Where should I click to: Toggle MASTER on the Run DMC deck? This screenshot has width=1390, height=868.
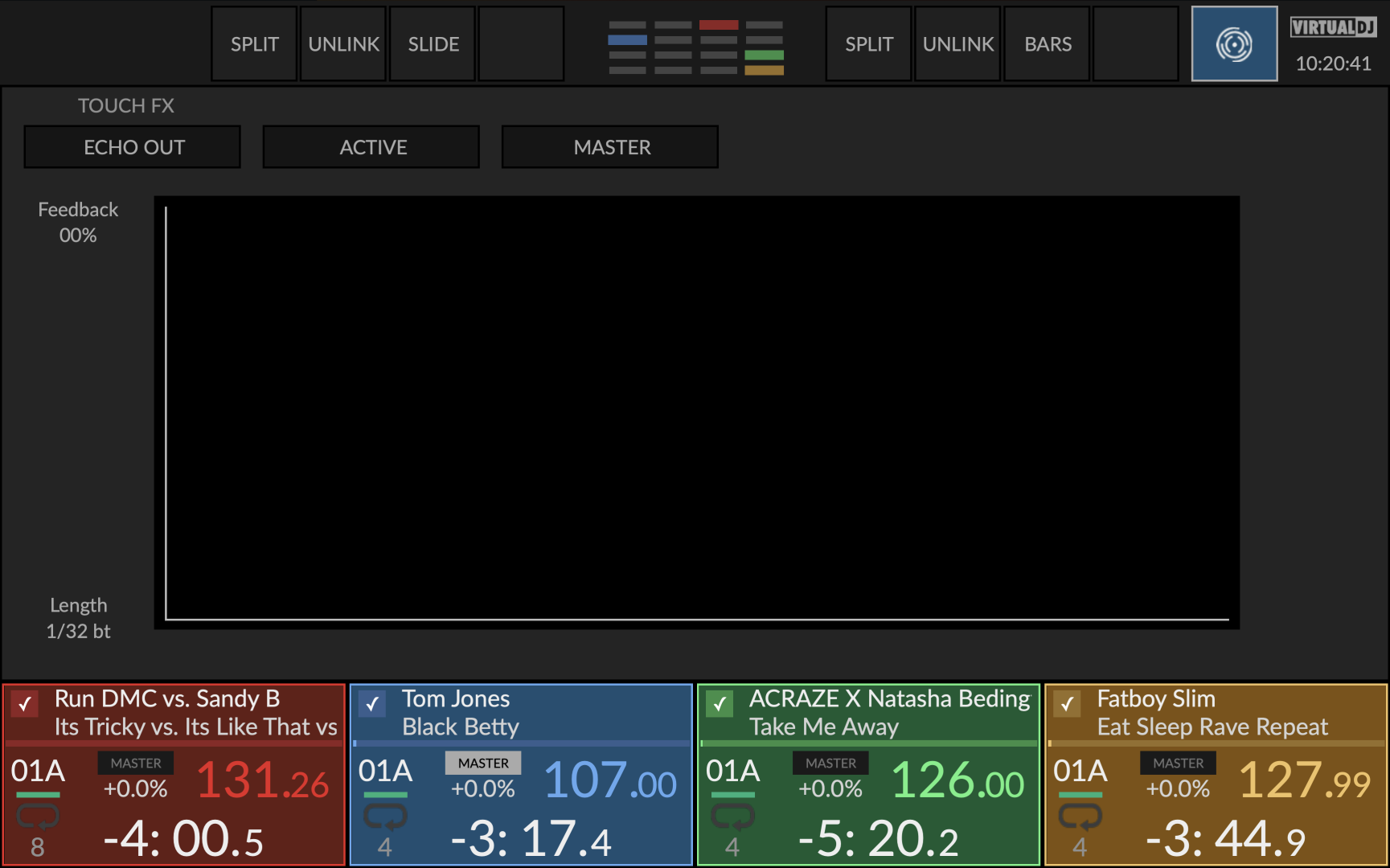tap(136, 763)
